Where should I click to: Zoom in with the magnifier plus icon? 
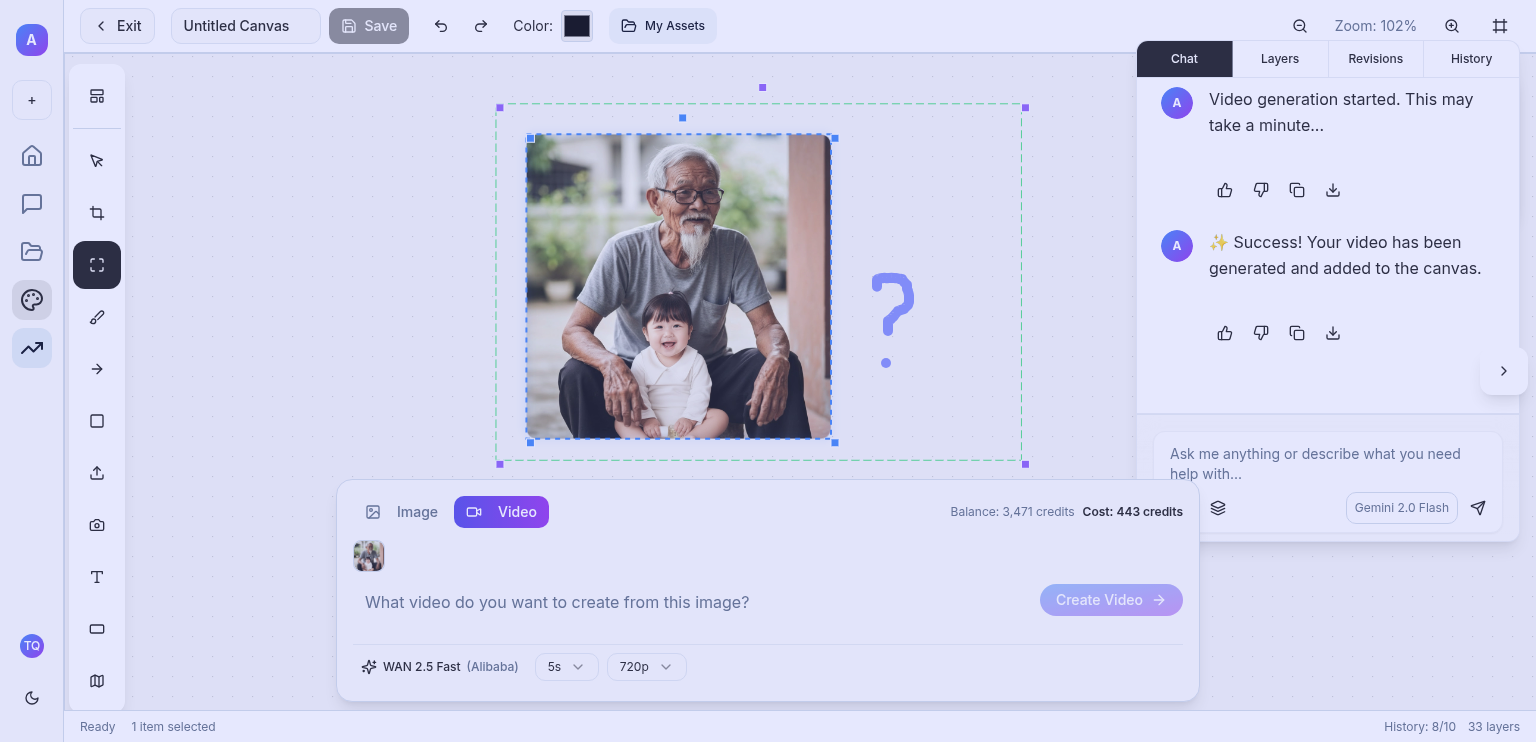tap(1452, 26)
